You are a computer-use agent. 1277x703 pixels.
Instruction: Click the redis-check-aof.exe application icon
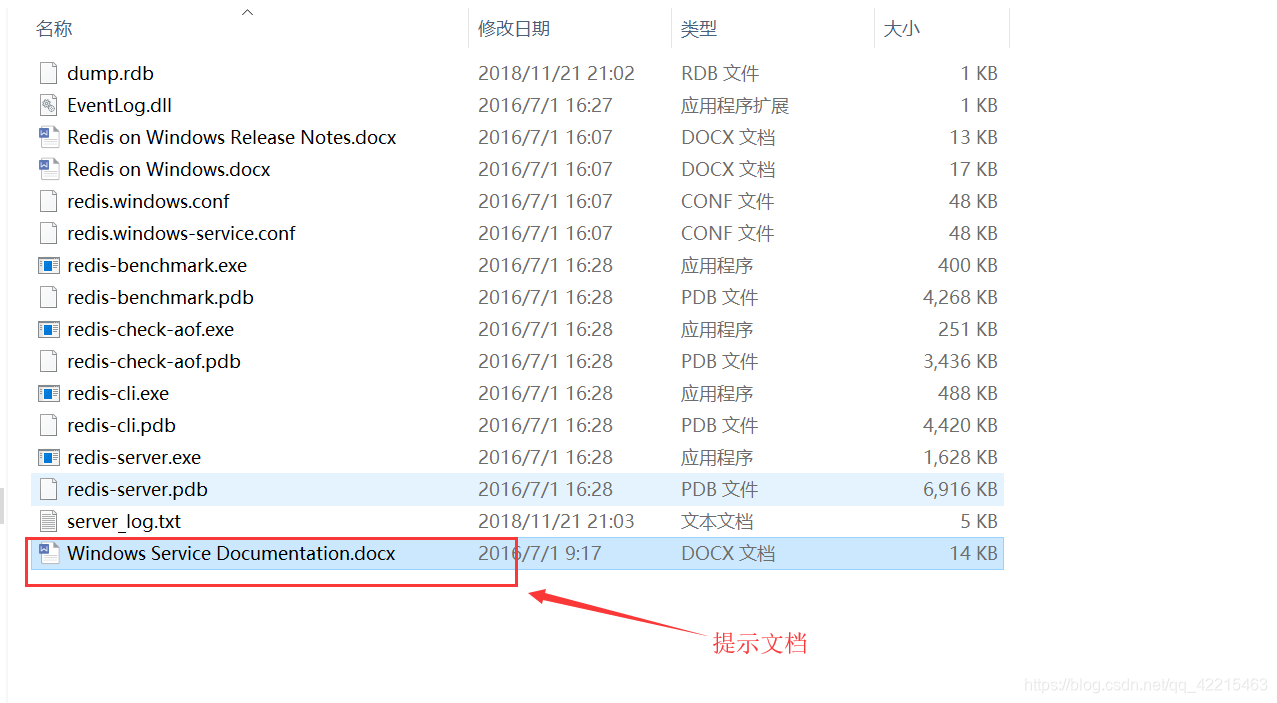[x=48, y=329]
